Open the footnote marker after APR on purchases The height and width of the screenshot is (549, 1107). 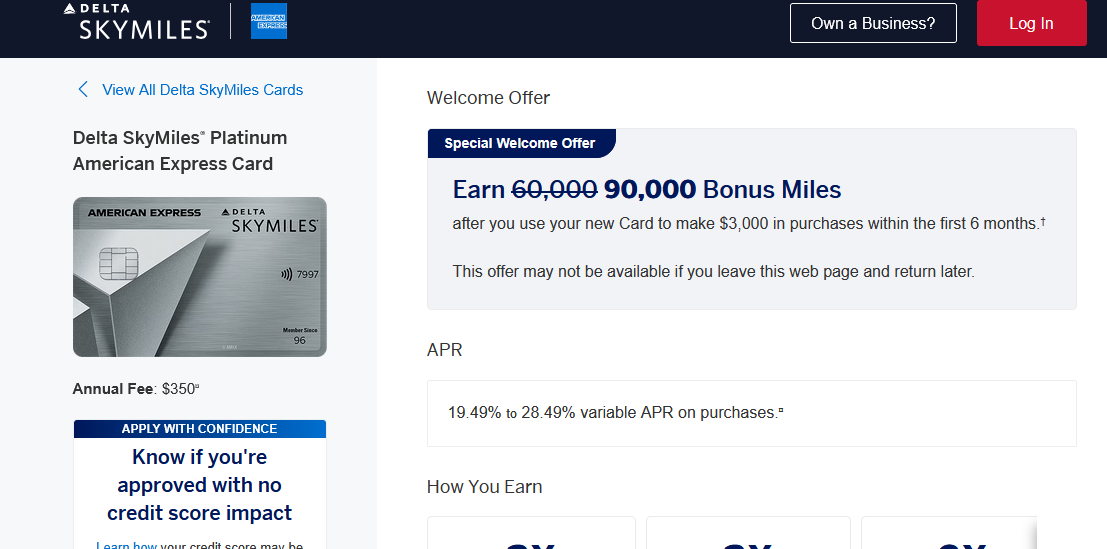pos(780,410)
